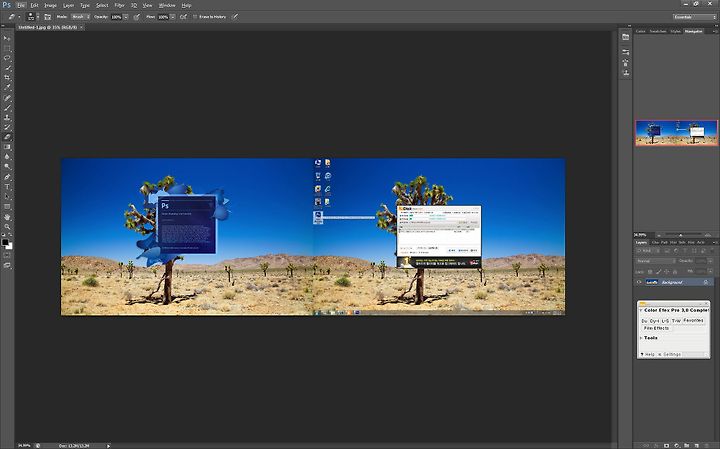Select the Lasso tool

pos(7,58)
